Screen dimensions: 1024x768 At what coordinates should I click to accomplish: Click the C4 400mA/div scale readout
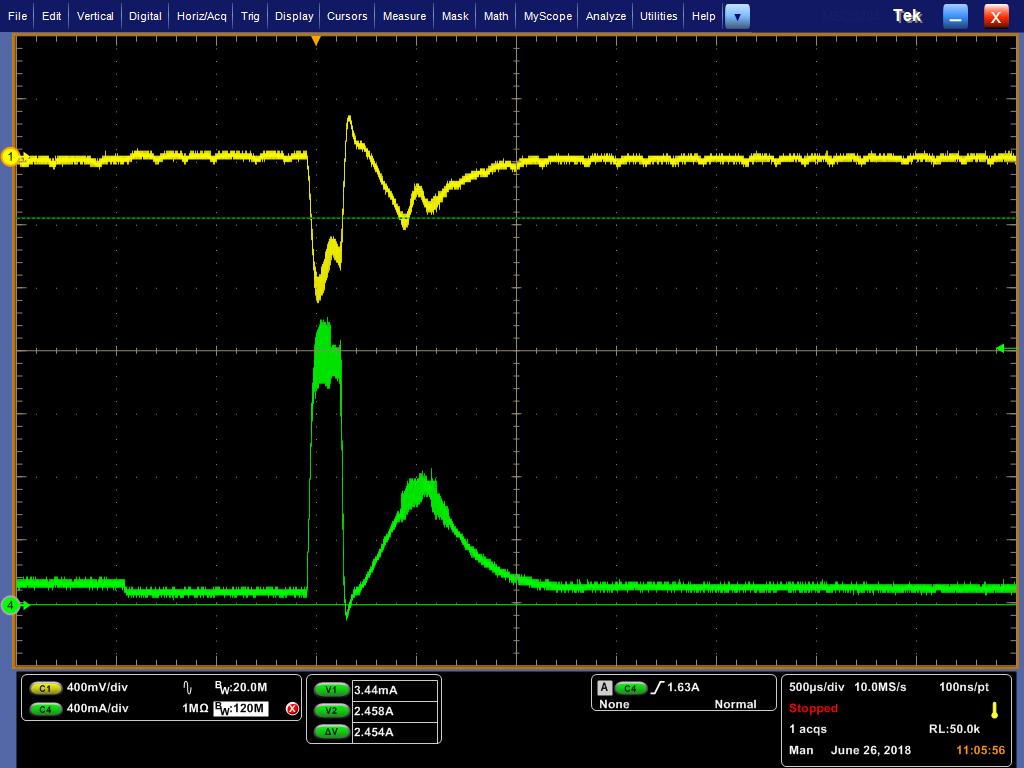97,708
